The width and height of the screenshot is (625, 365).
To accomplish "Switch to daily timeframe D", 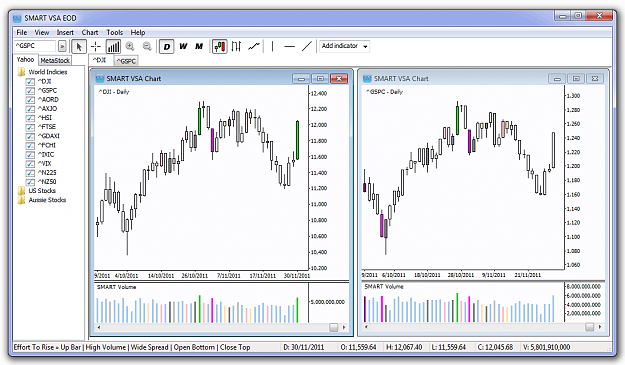I will click(x=167, y=47).
